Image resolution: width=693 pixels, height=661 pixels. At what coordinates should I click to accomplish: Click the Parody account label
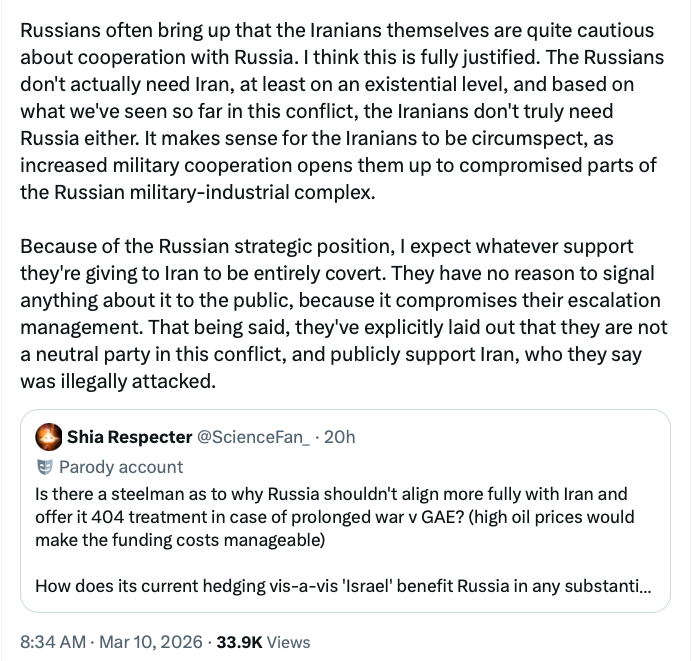[121, 466]
